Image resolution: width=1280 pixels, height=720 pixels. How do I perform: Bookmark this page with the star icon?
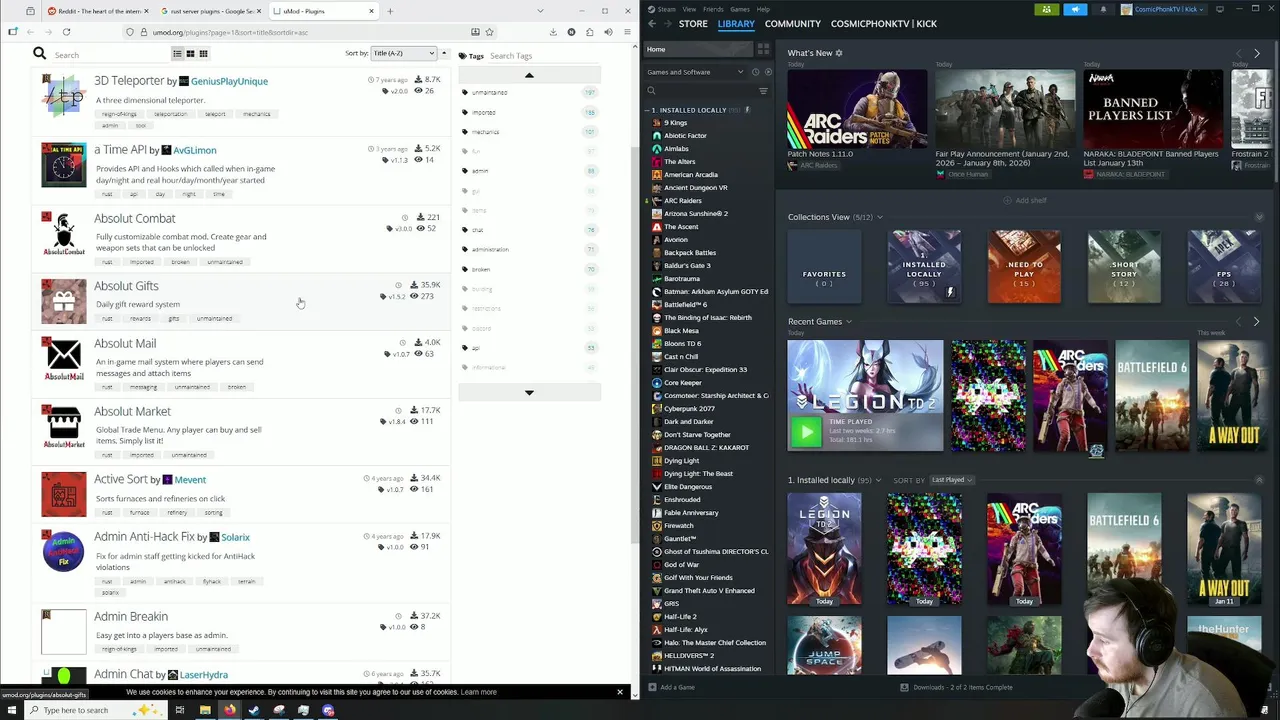(489, 32)
